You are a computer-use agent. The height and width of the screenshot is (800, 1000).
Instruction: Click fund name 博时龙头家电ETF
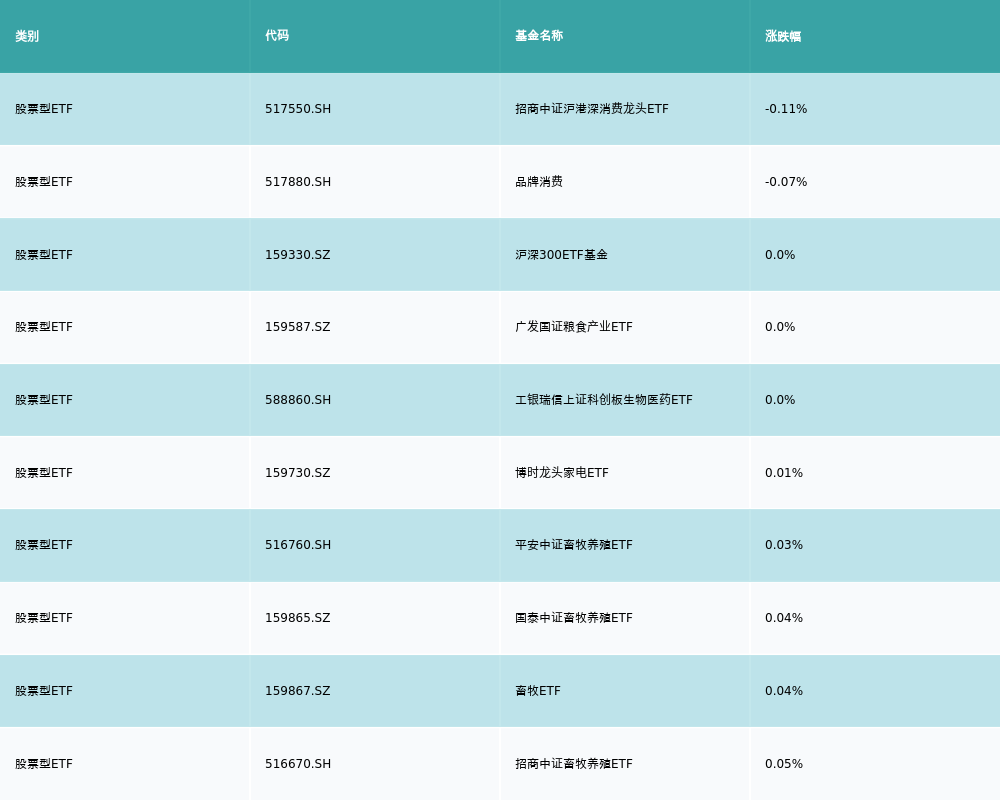click(562, 473)
